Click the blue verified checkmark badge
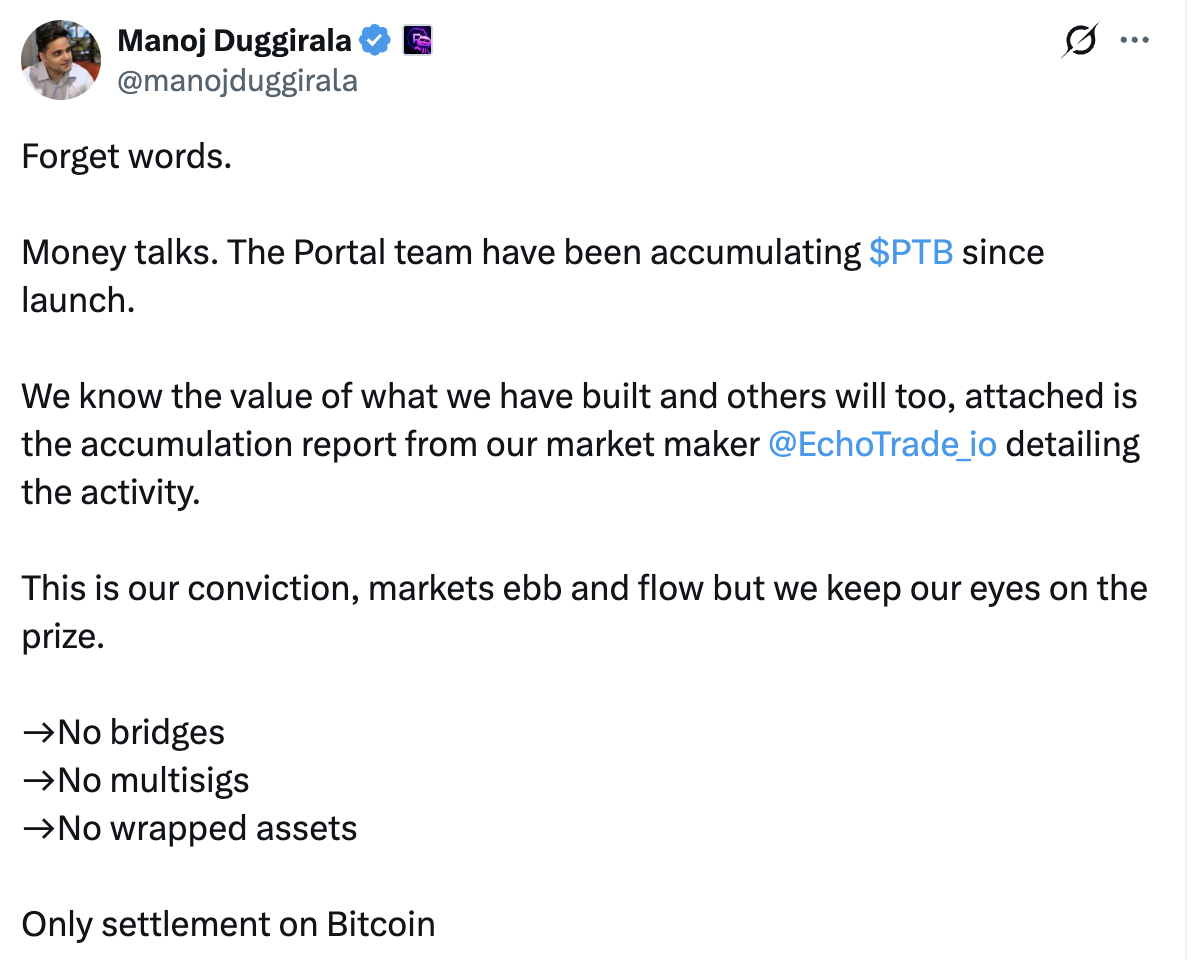 (x=375, y=41)
